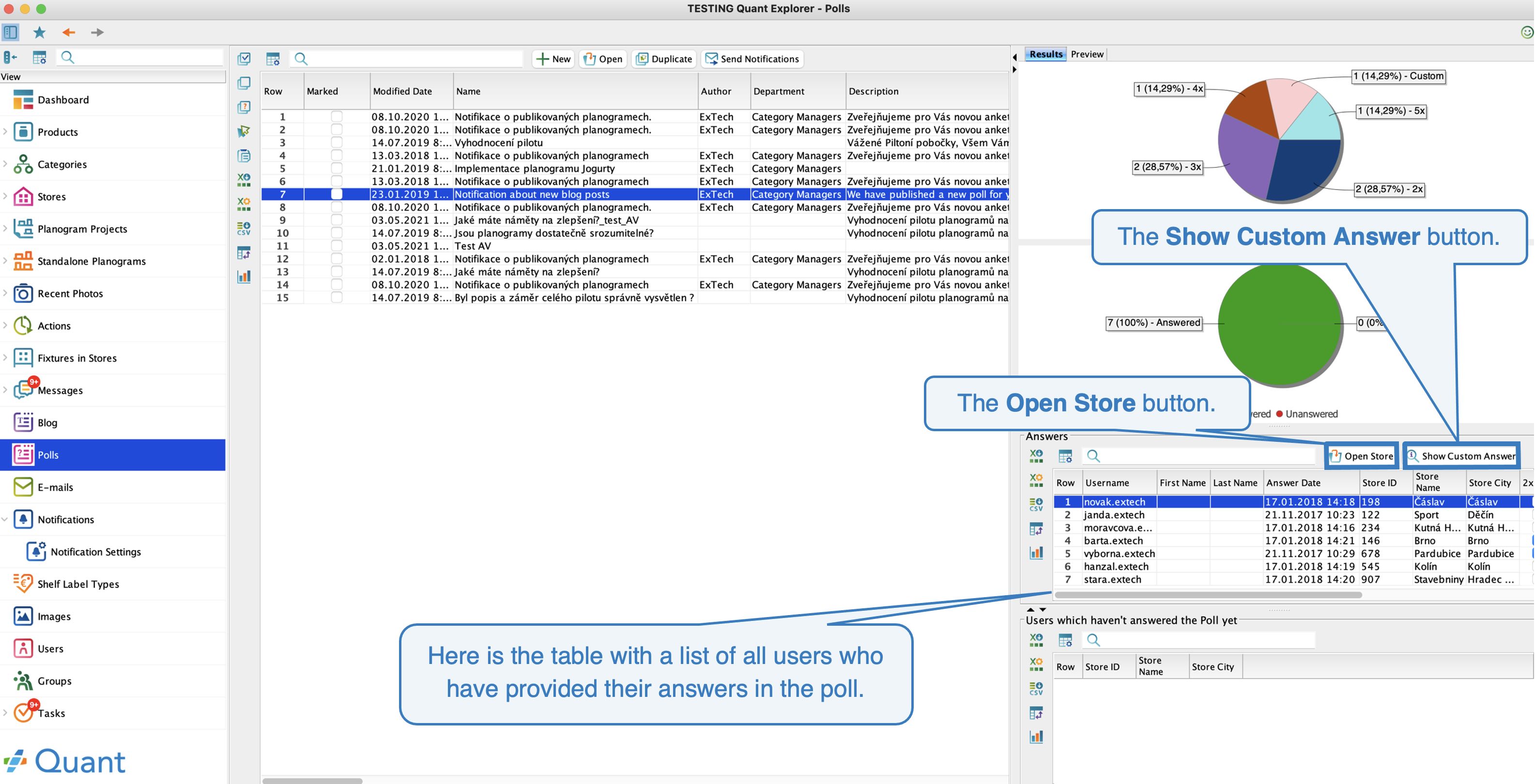Toggle the sidebar panel icon in top toolbar
The height and width of the screenshot is (784, 1535).
tap(11, 32)
